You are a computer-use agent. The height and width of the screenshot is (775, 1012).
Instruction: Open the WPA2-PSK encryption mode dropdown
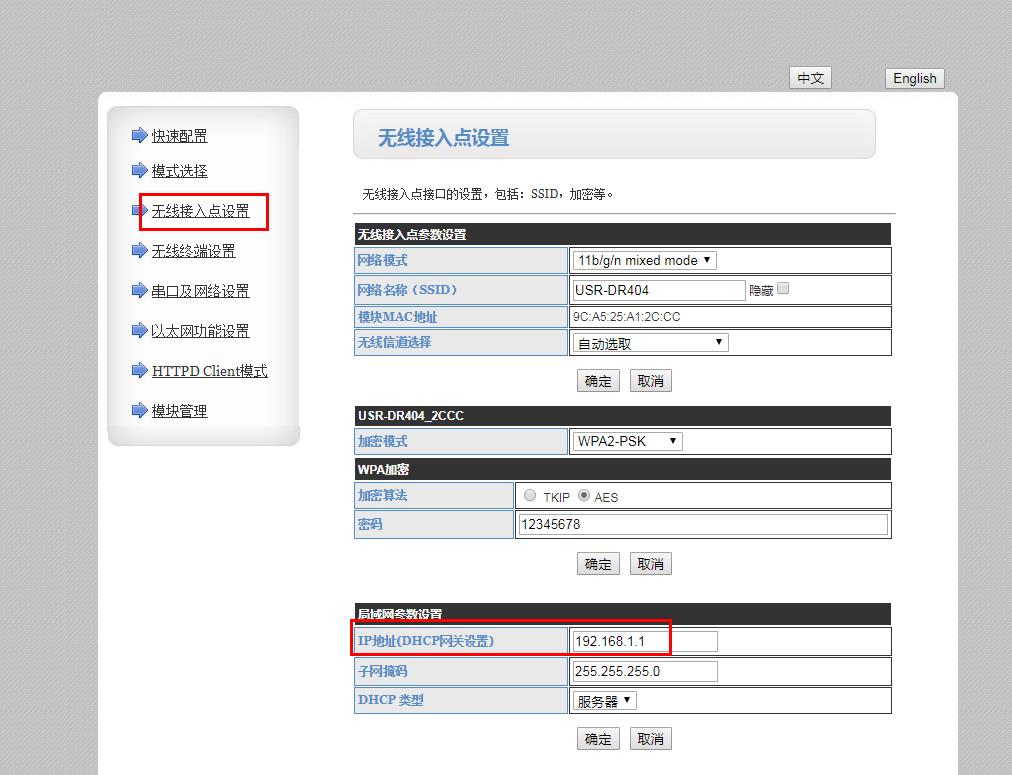[627, 441]
